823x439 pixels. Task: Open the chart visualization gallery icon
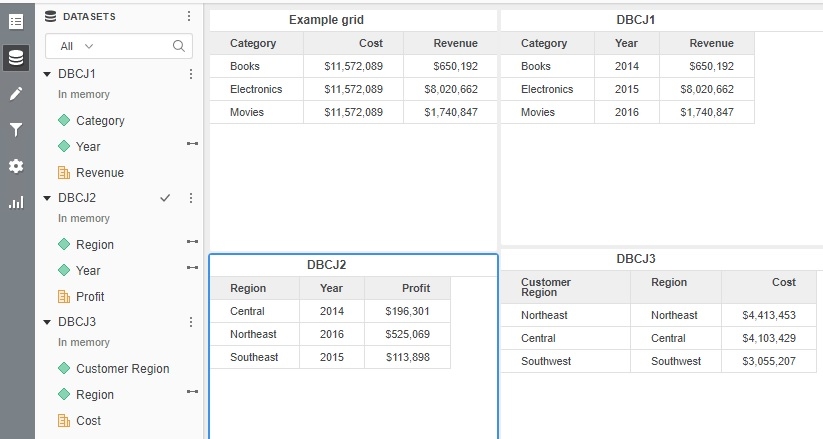click(16, 202)
